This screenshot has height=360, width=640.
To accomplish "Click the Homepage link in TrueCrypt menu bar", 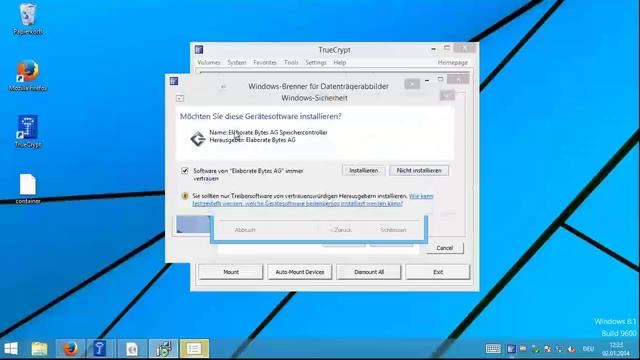I will [x=453, y=62].
